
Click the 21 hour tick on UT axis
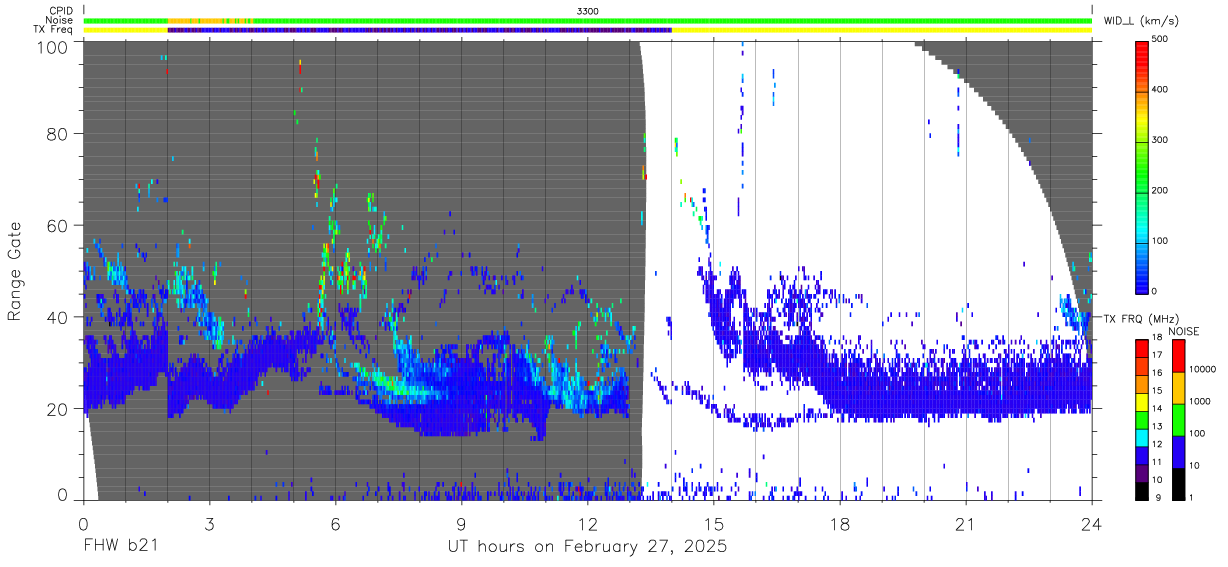[x=965, y=523]
